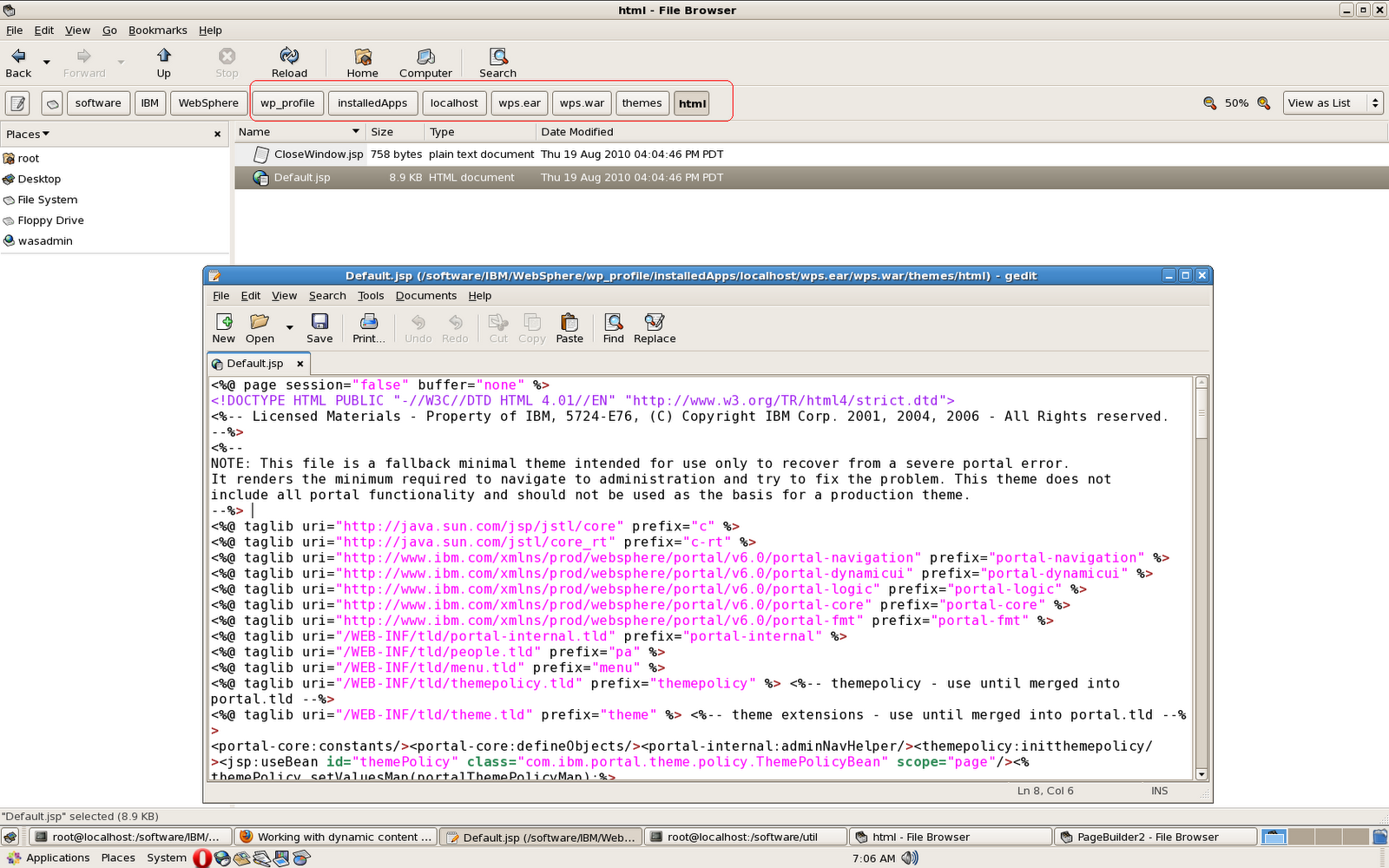Navigate to themes via the breadcrumb button

click(642, 102)
